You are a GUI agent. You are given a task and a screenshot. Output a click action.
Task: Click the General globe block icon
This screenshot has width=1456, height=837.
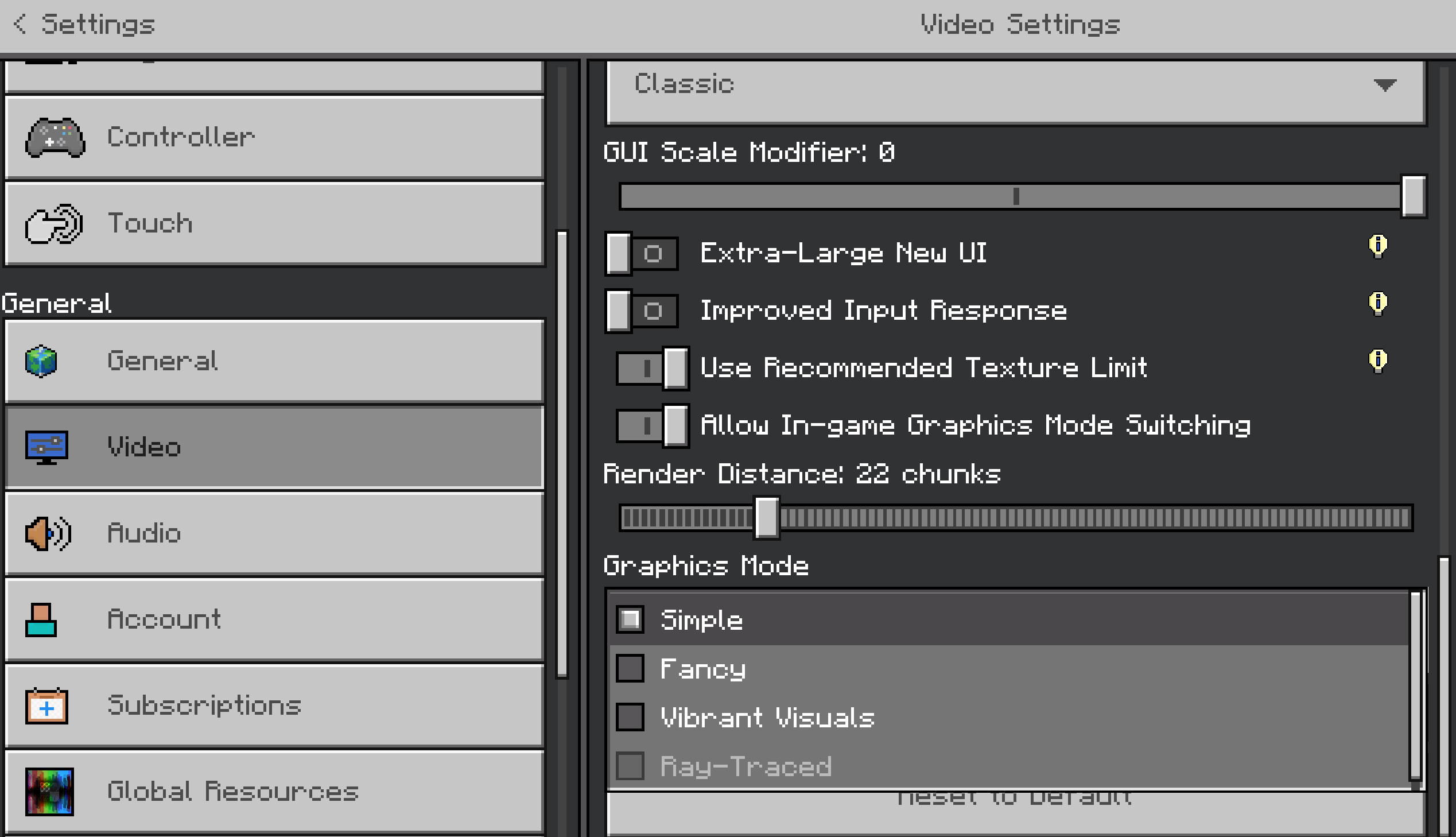click(x=41, y=361)
